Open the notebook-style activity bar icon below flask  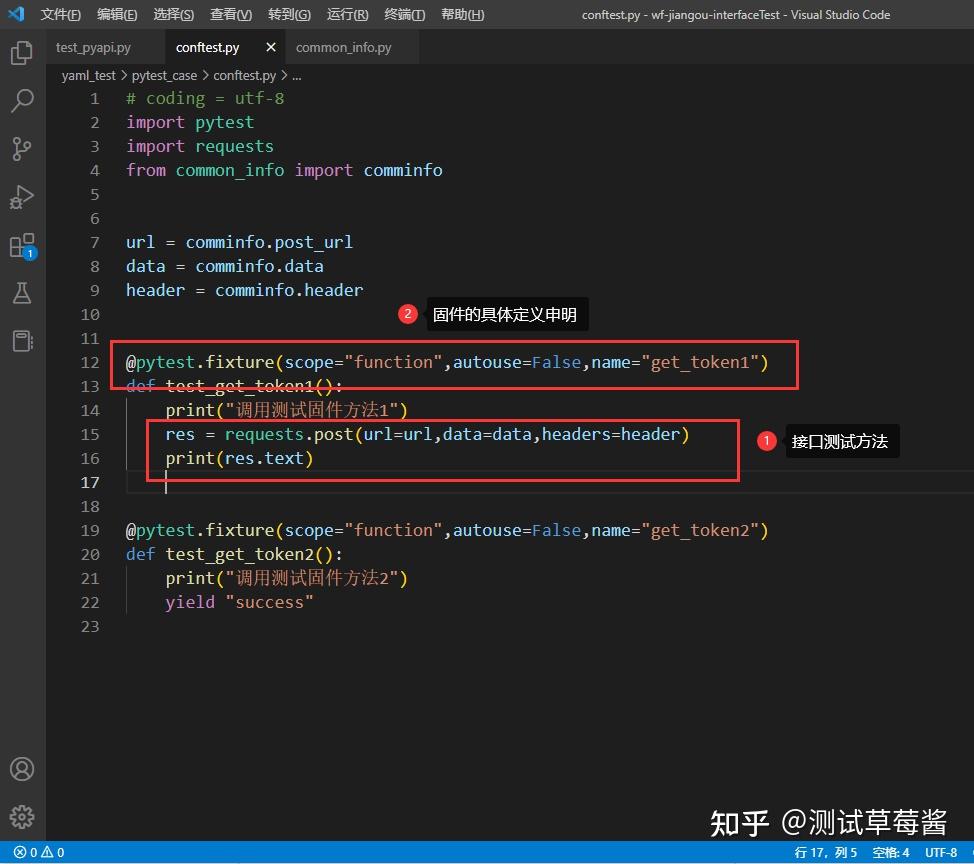tap(22, 341)
